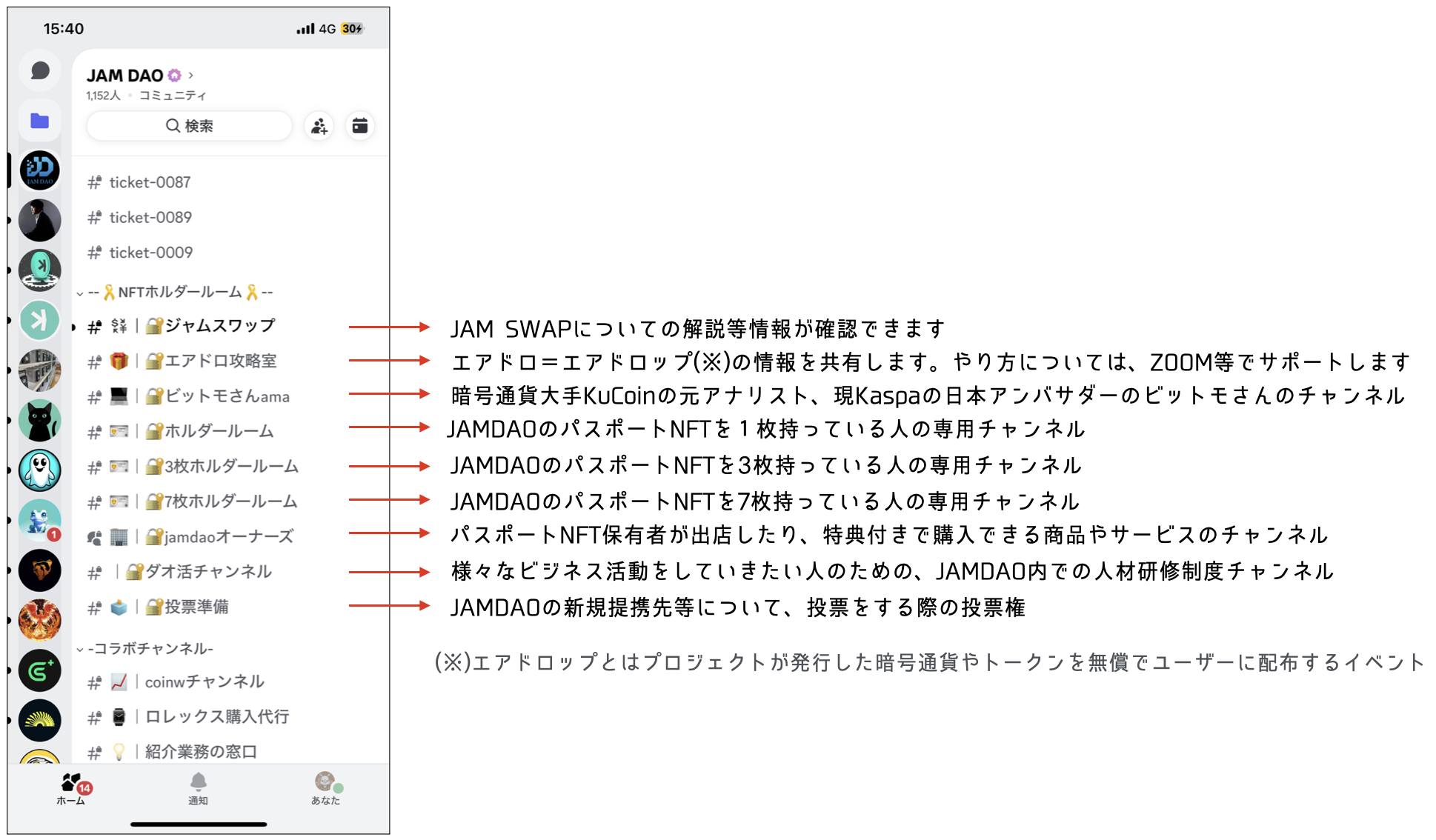The image size is (1436, 840).
Task: Switch to the 通知 notifications tab
Action: click(198, 788)
